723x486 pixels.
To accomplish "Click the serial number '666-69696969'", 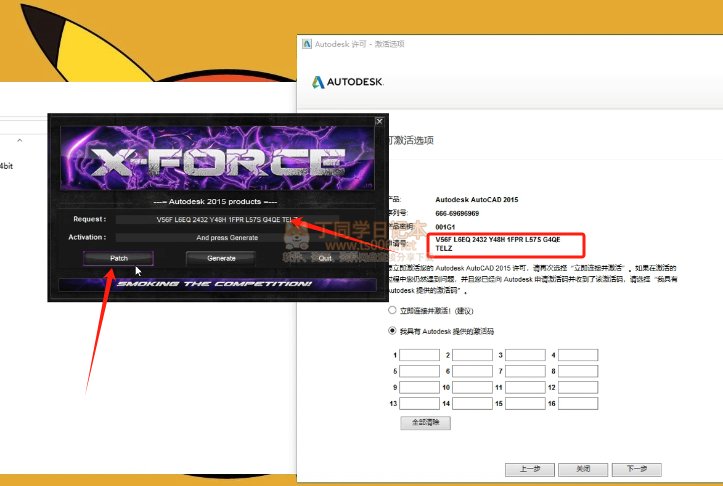I will 457,213.
